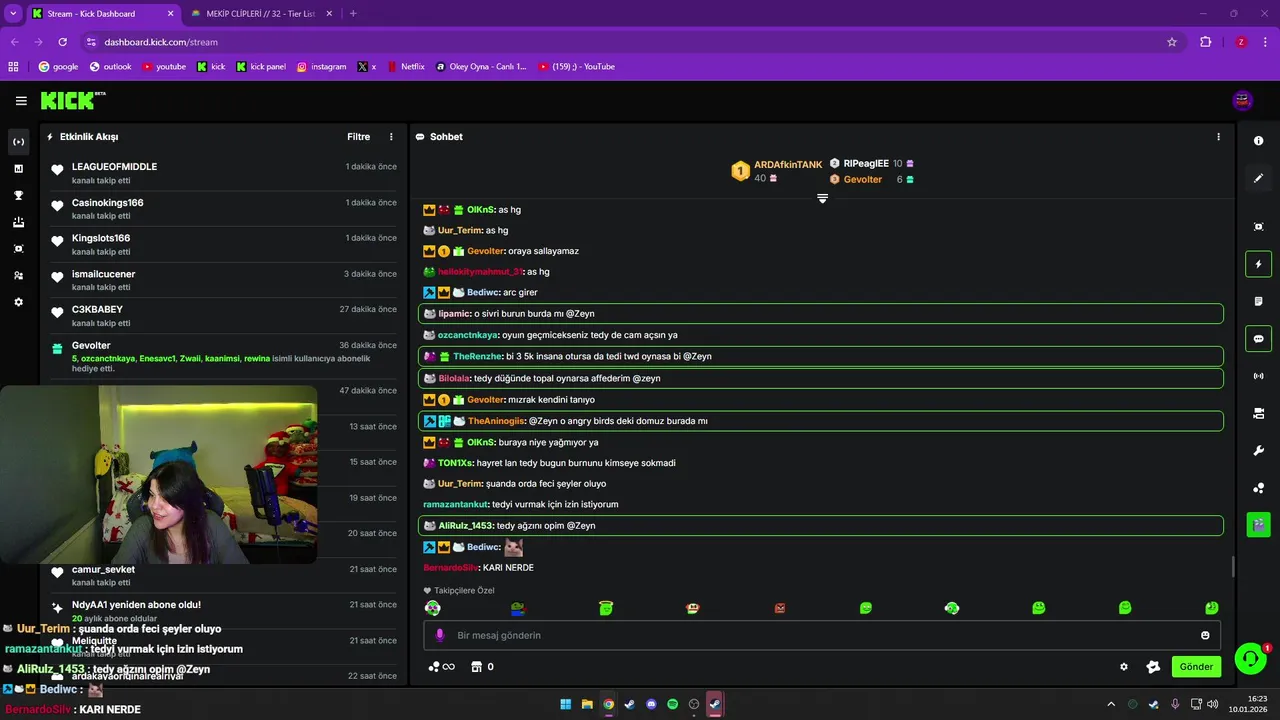This screenshot has height=720, width=1280.
Task: Open the kick panel bookmark
Action: pos(261,67)
